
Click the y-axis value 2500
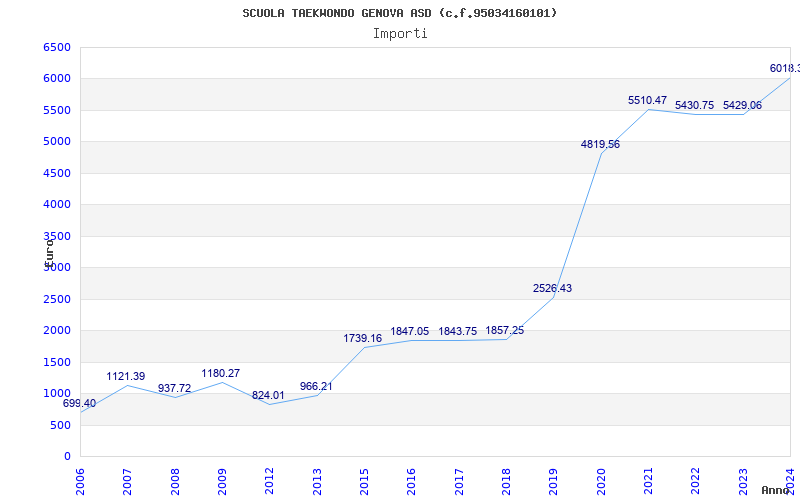(57, 299)
